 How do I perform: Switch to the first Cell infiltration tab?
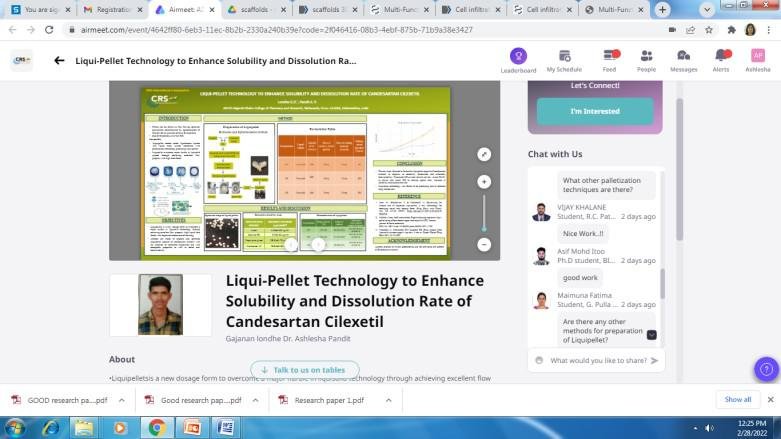[x=471, y=9]
